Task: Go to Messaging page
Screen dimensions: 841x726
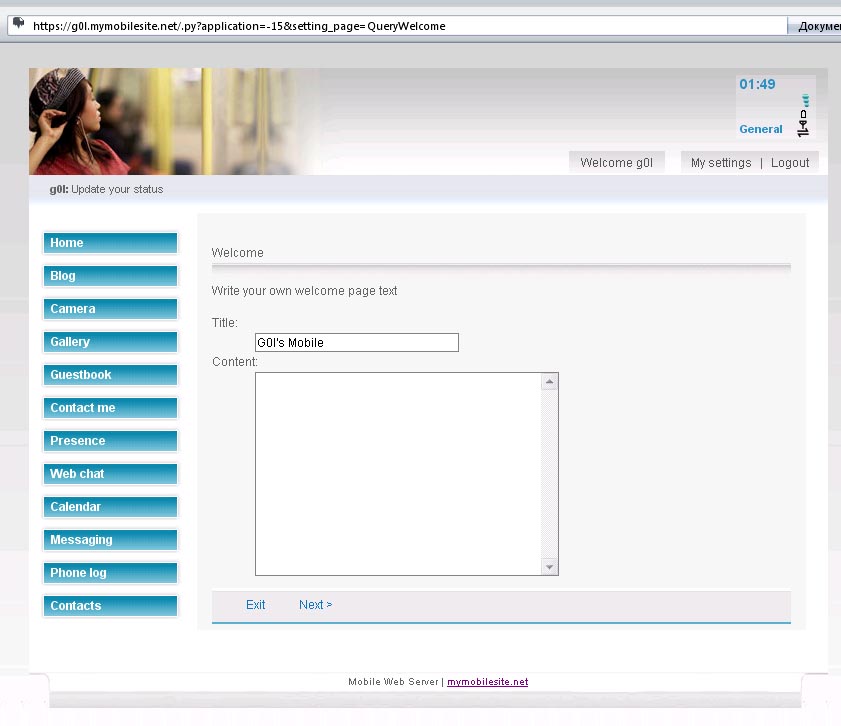Action: point(110,540)
